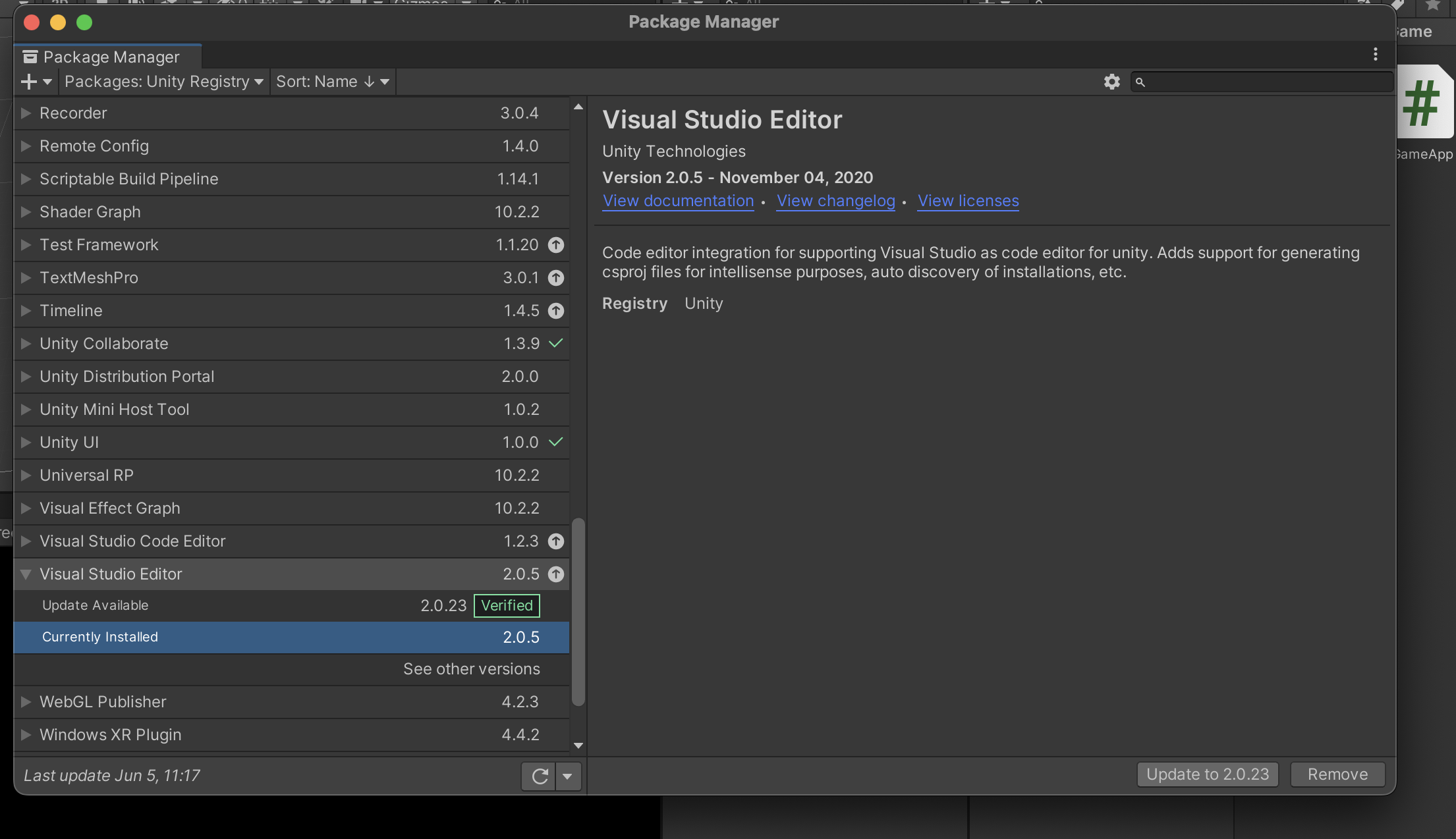Click the package list scrollbar thumb
This screenshot has width=1456, height=839.
coord(578,612)
